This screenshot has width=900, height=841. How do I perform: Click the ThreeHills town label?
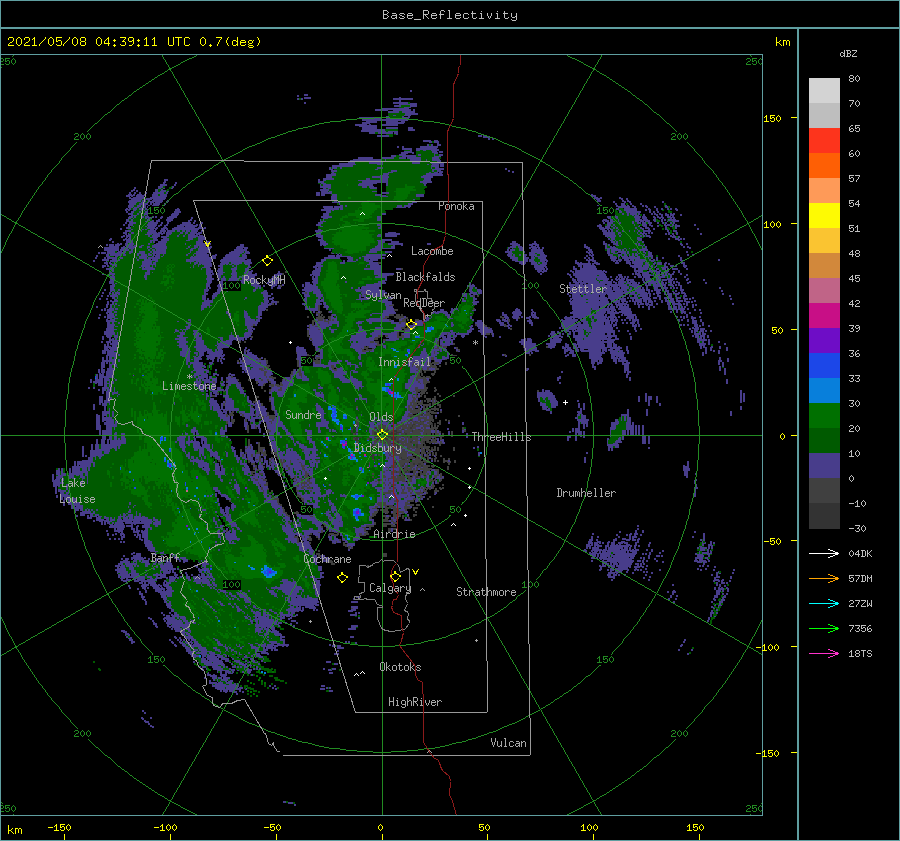click(x=501, y=437)
